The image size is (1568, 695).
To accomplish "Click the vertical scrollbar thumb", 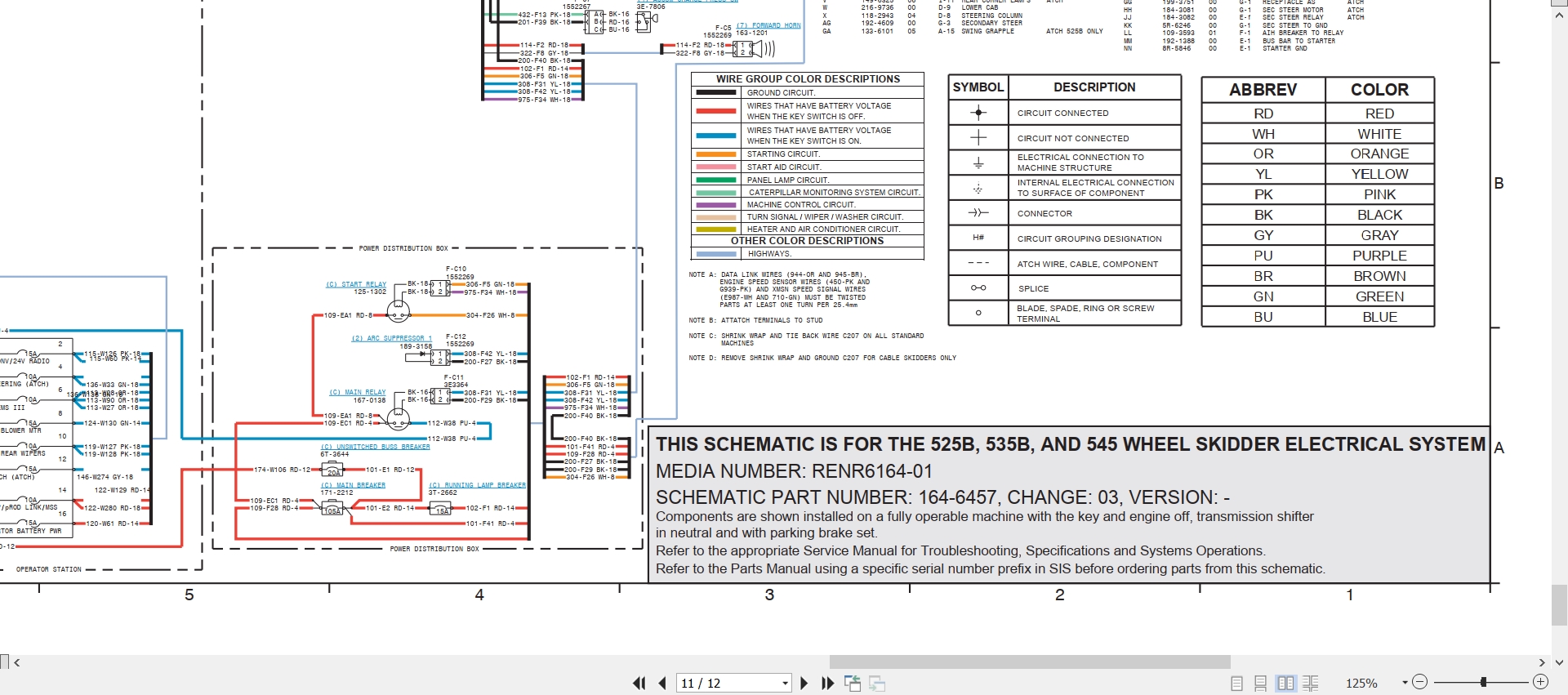I will click(1560, 604).
